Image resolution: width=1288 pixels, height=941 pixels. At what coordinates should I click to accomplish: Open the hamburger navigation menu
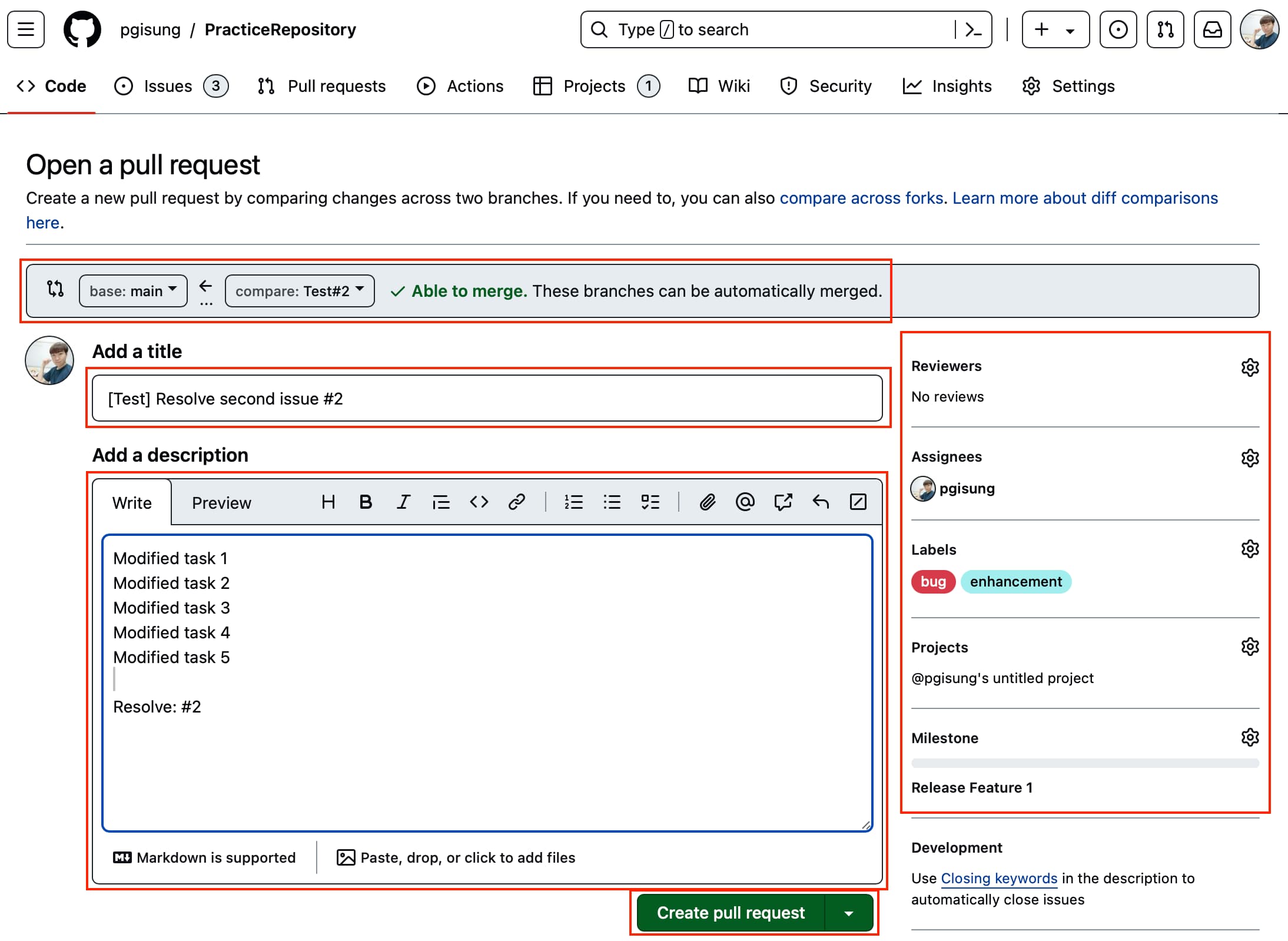click(x=26, y=29)
